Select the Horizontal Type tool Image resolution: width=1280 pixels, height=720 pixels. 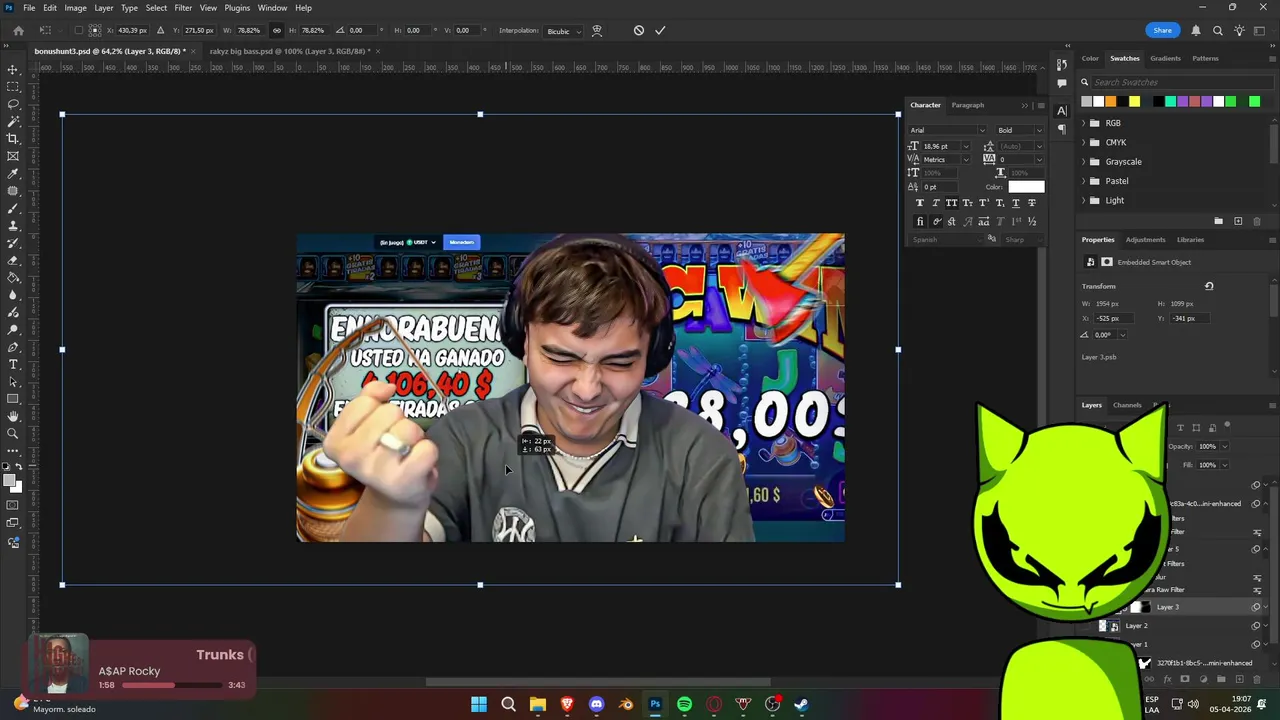point(13,364)
